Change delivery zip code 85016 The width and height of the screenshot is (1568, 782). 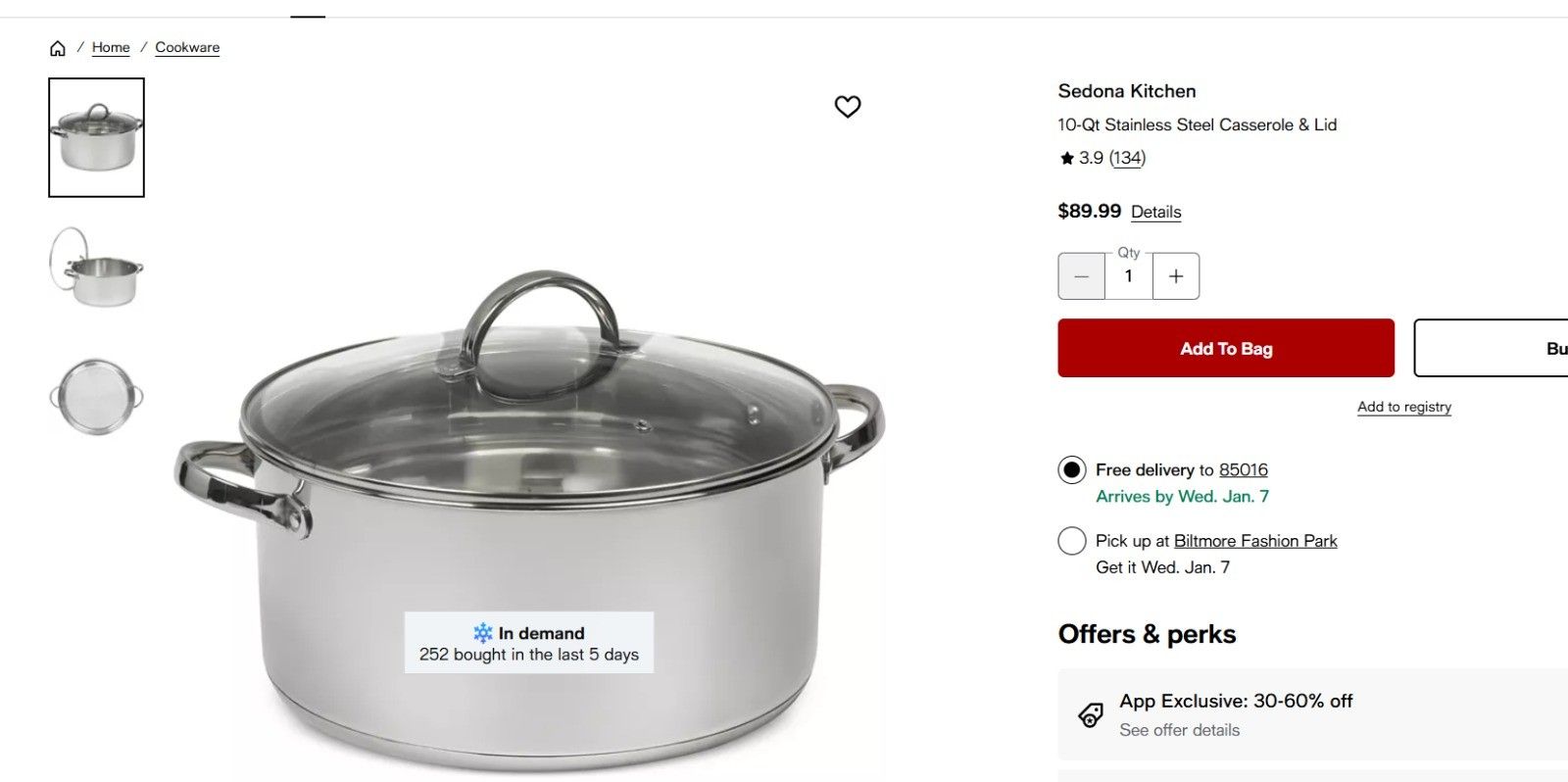[1244, 469]
